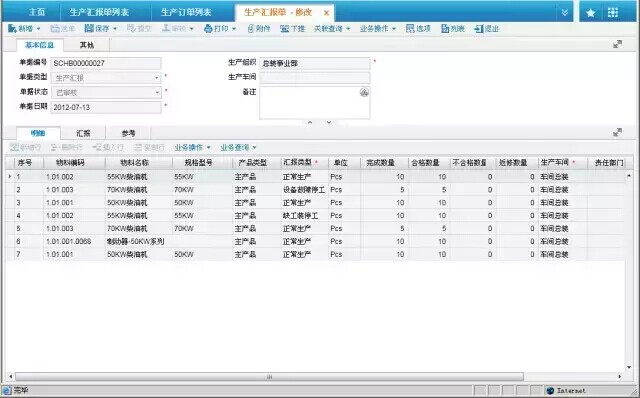The image size is (640, 398).
Task: Switch to the 生产订单列表 tab
Action: pos(186,12)
